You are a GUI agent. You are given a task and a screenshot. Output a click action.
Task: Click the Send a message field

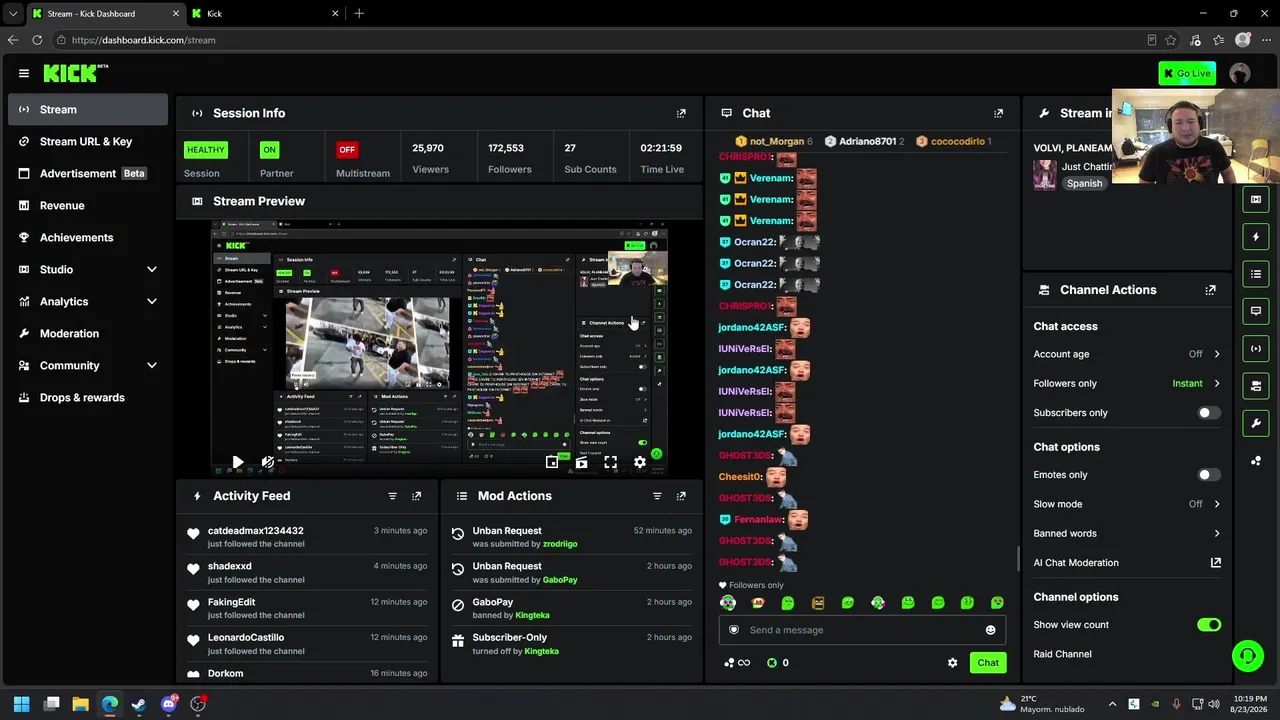click(862, 630)
